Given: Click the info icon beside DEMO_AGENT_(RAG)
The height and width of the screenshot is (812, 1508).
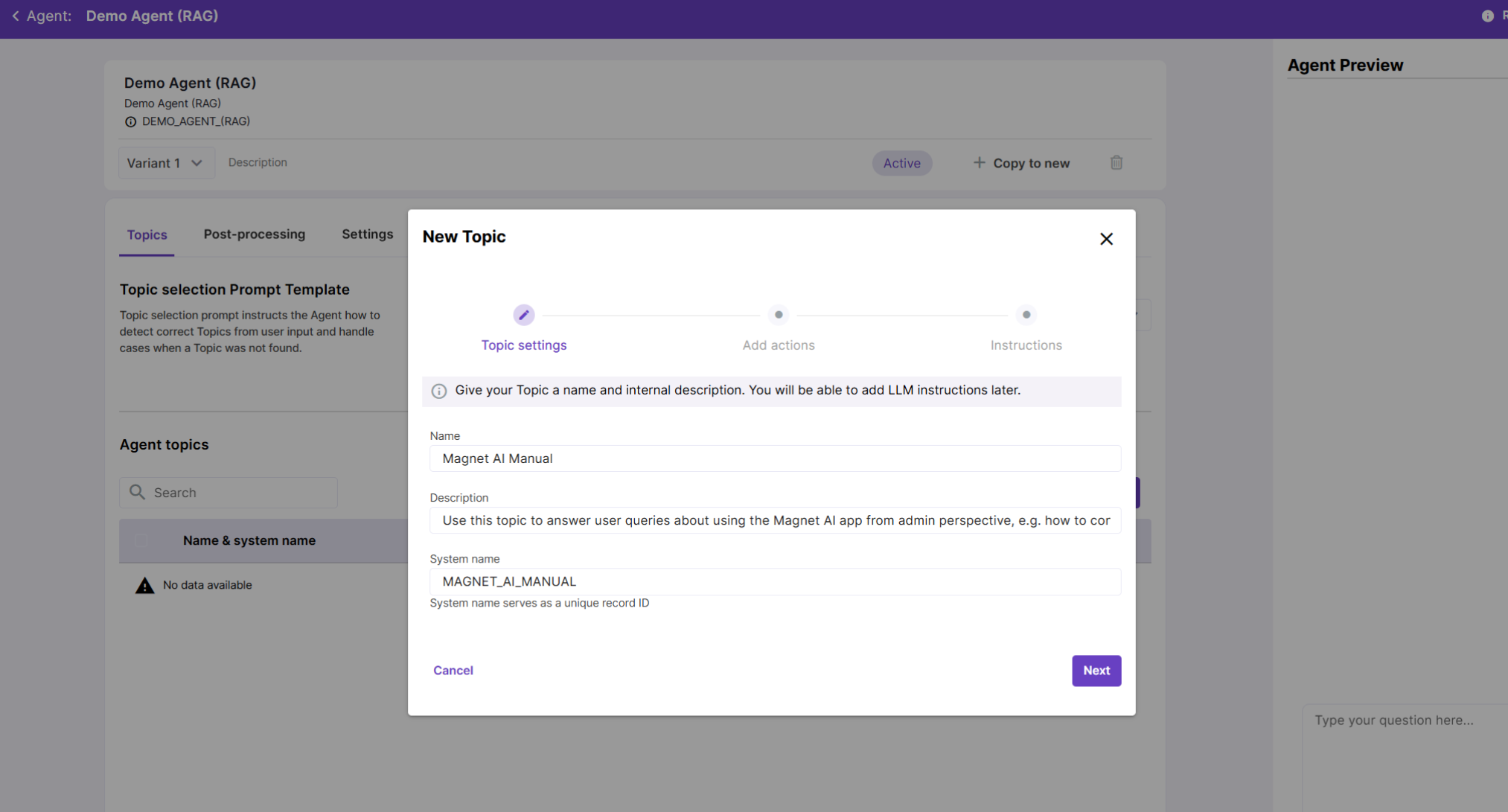Looking at the screenshot, I should 131,121.
